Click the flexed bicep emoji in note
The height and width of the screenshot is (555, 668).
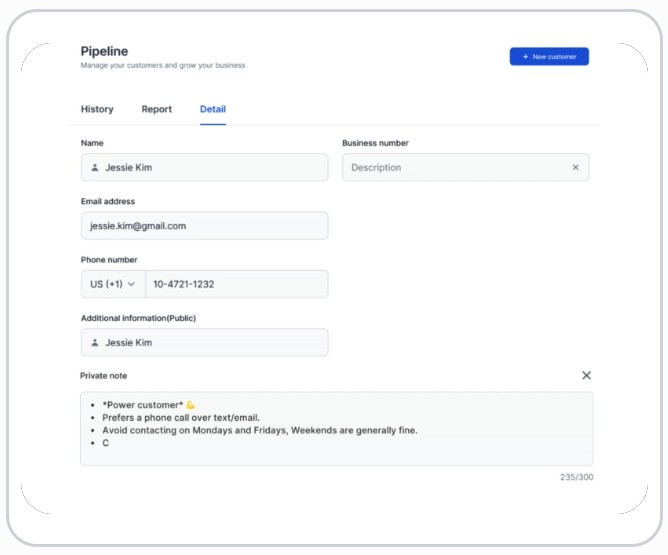tap(190, 405)
